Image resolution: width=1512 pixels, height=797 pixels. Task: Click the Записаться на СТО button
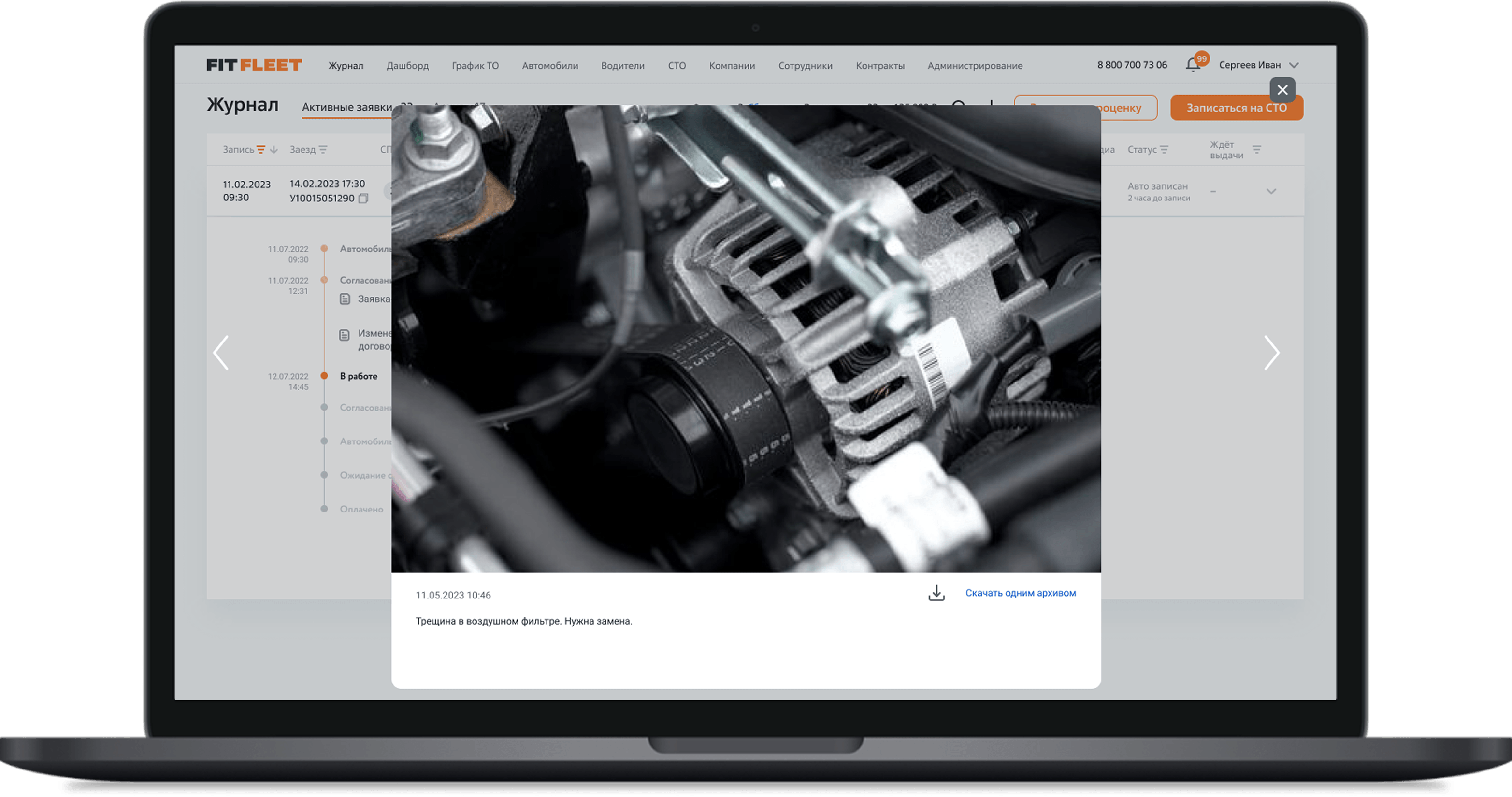coord(1236,108)
